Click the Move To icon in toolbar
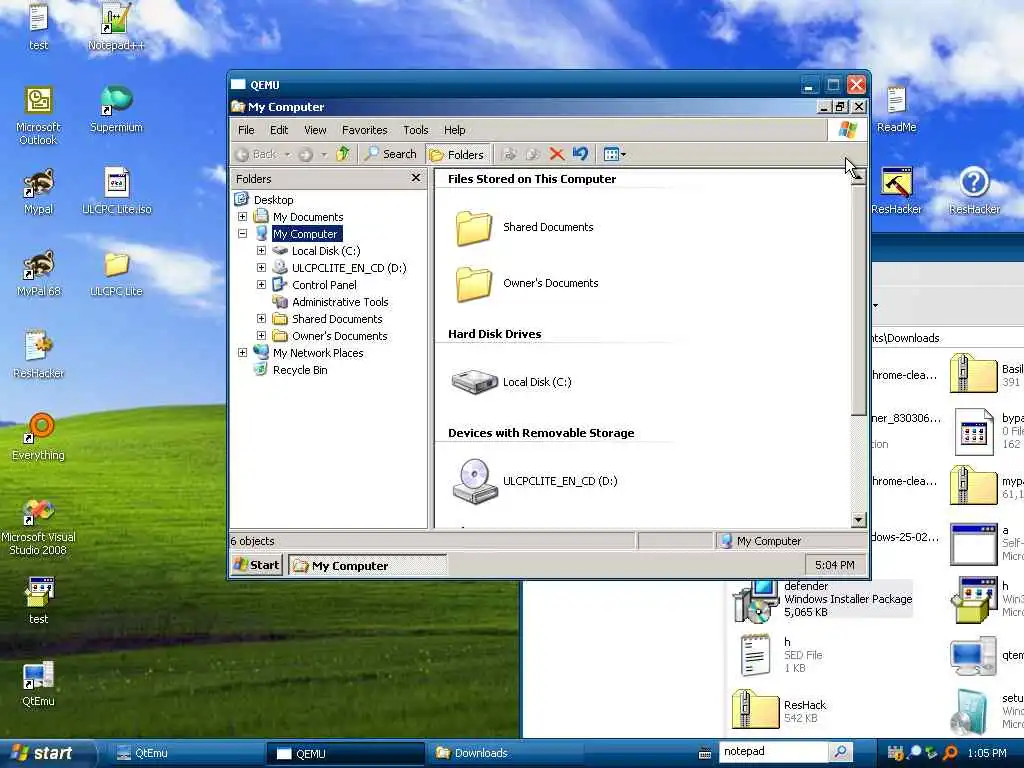Image resolution: width=1024 pixels, height=768 pixels. (x=509, y=154)
